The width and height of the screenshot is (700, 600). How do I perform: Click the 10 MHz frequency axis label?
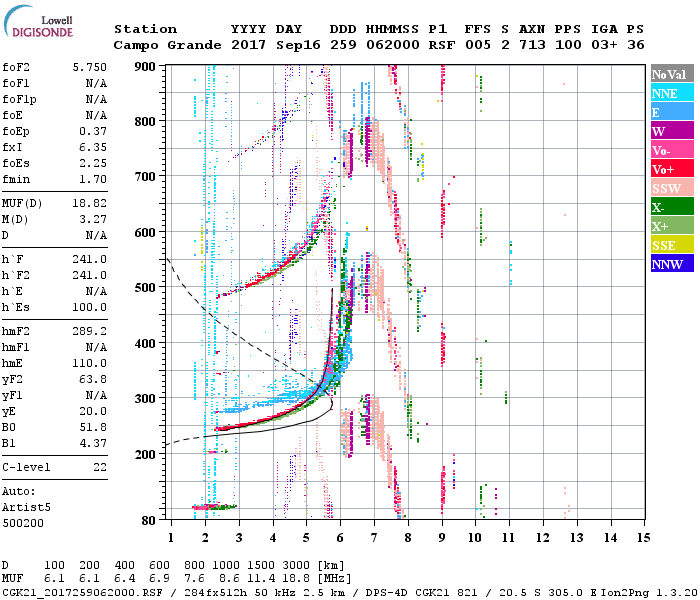475,538
